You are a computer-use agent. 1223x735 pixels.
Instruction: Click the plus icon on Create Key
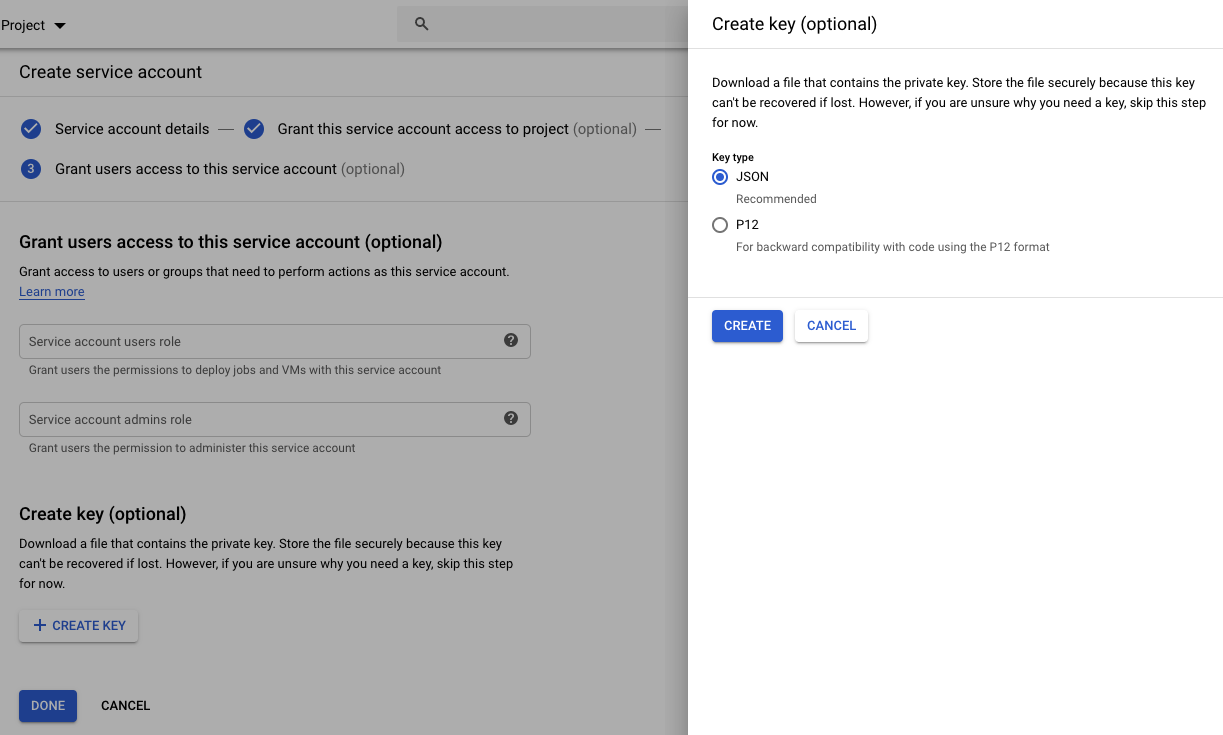[x=40, y=626]
